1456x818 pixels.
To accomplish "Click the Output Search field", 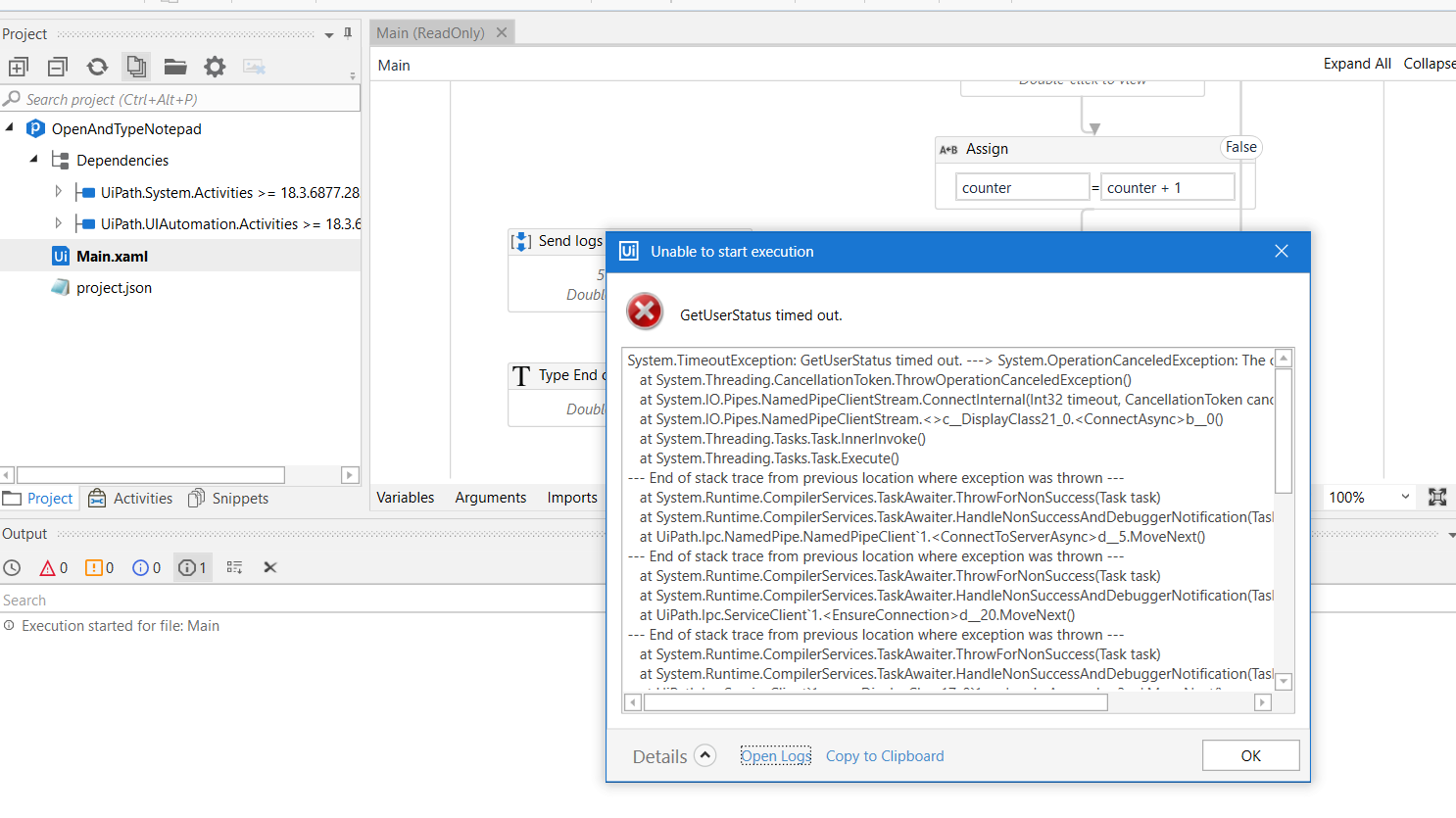I will coord(302,600).
